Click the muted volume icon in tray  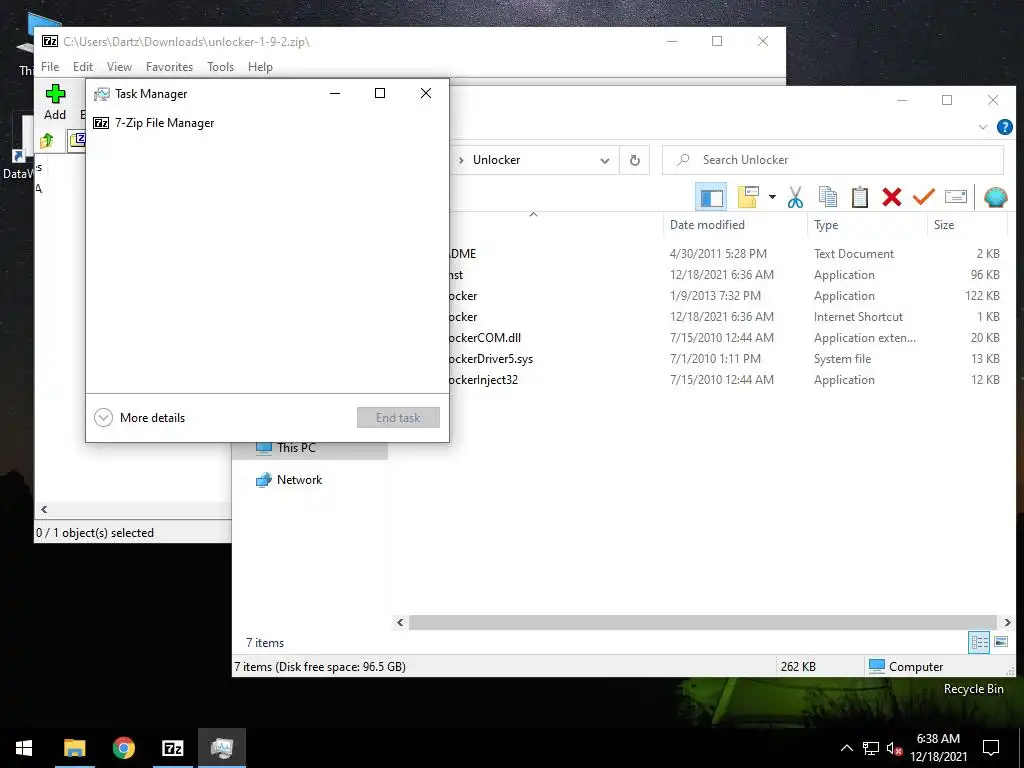pos(894,748)
